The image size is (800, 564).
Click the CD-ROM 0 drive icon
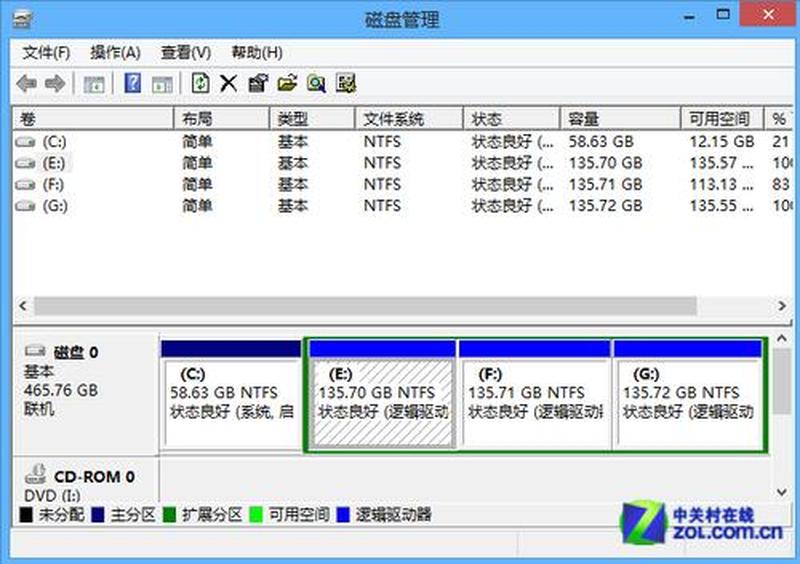(36, 474)
